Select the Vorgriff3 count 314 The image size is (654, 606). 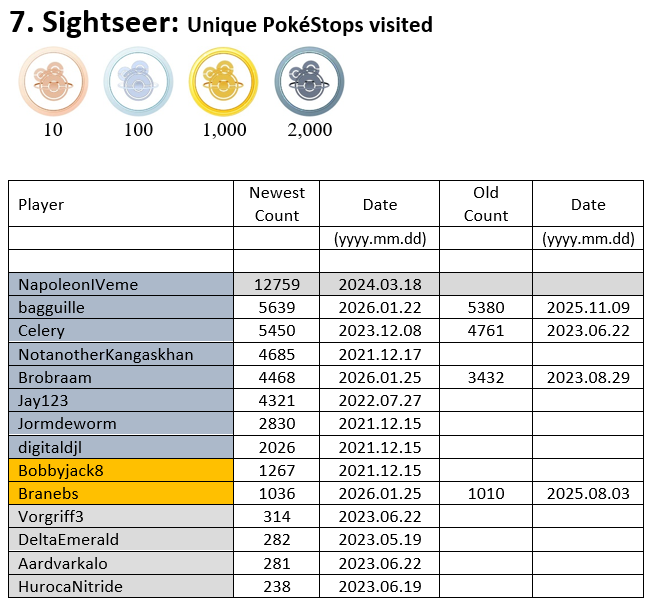(277, 516)
